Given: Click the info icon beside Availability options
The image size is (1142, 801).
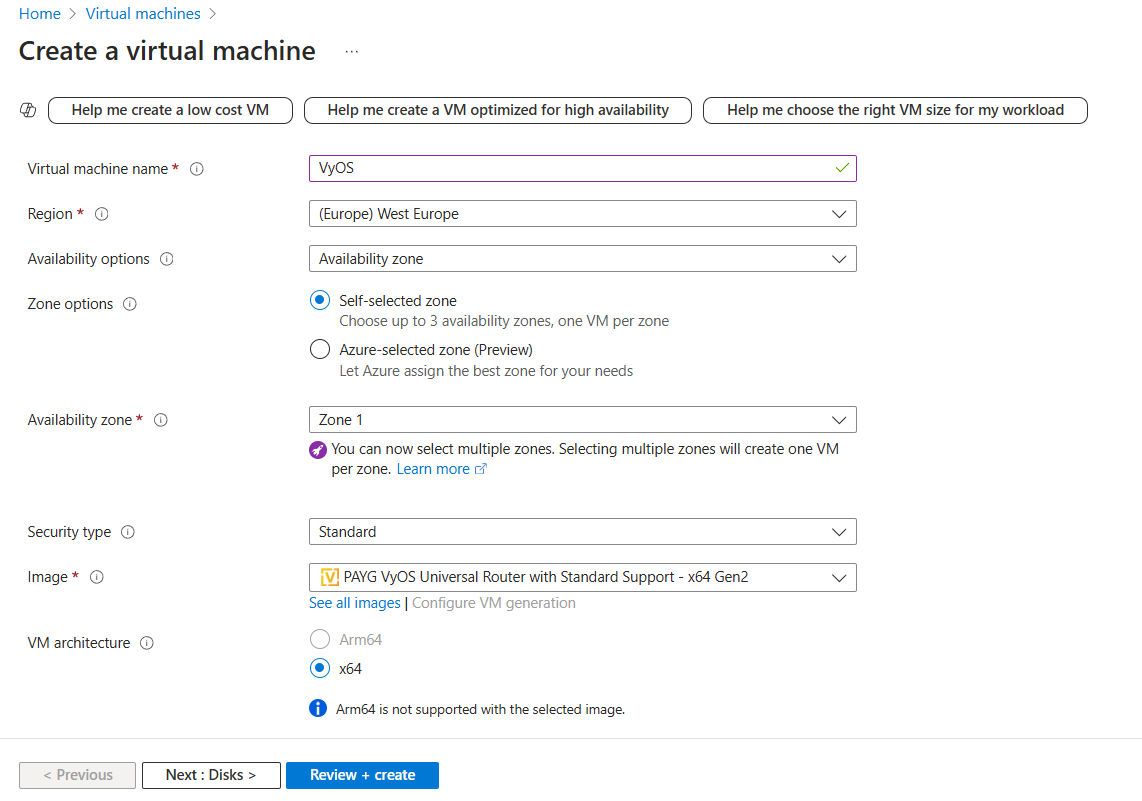Looking at the screenshot, I should [165, 259].
